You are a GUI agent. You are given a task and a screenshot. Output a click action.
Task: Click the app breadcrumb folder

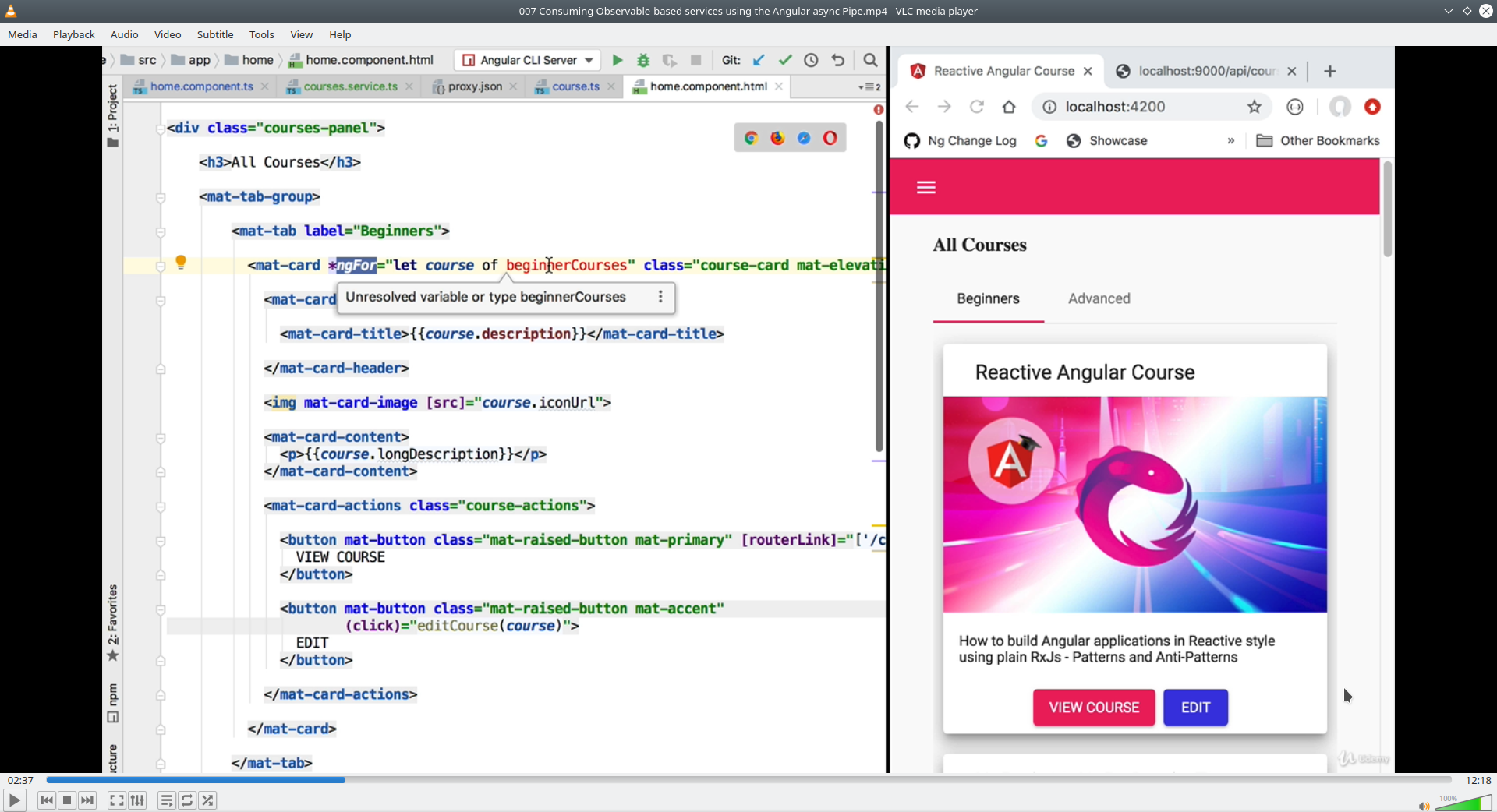tap(191, 60)
